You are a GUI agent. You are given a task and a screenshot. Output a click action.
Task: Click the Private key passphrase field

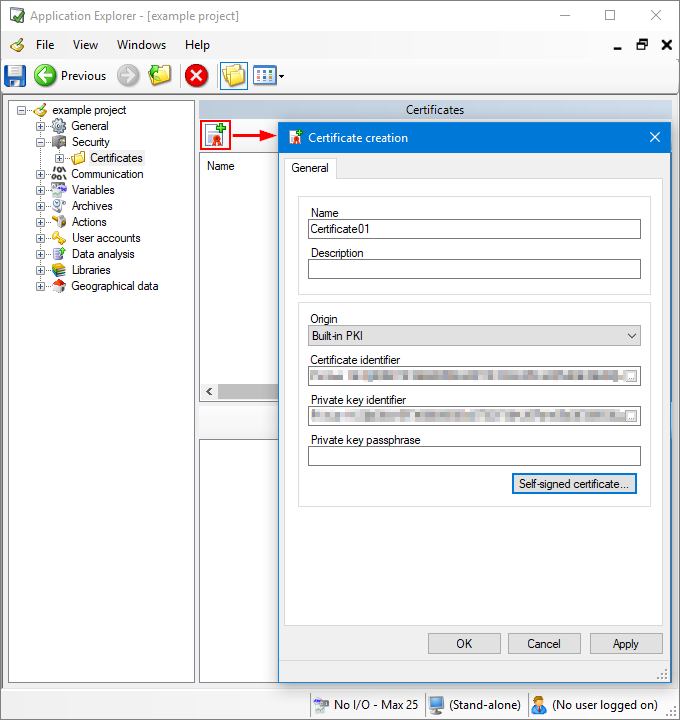point(474,456)
